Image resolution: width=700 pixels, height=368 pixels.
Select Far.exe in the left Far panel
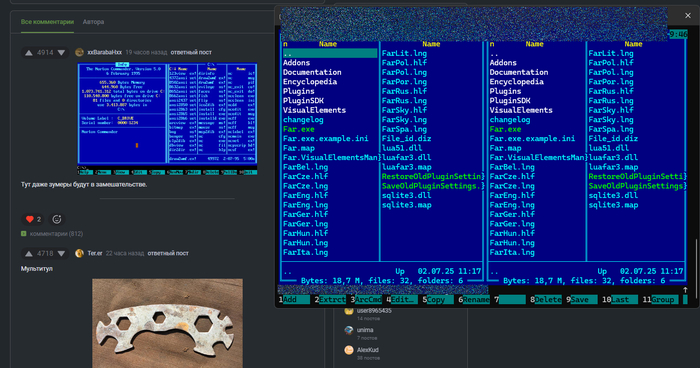pyautogui.click(x=299, y=129)
